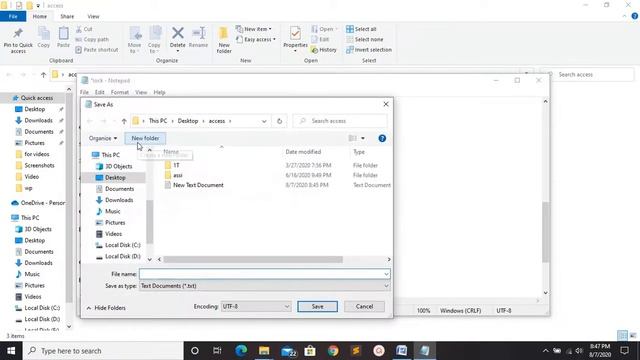Click Hide Folders in Save As dialog

106,308
